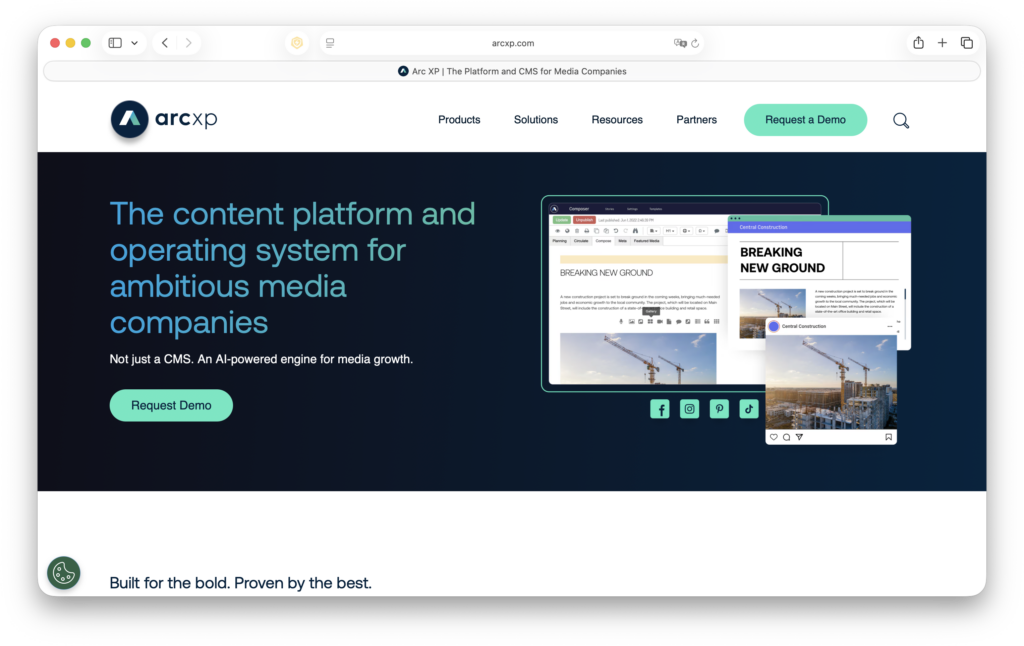Click the Instagram icon

(x=689, y=408)
